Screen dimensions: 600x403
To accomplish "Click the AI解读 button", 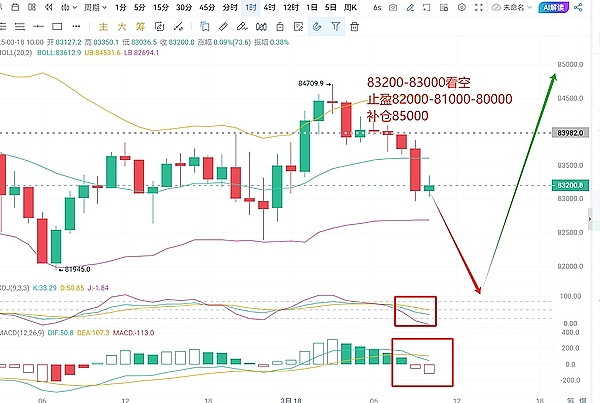I will click(x=554, y=7).
